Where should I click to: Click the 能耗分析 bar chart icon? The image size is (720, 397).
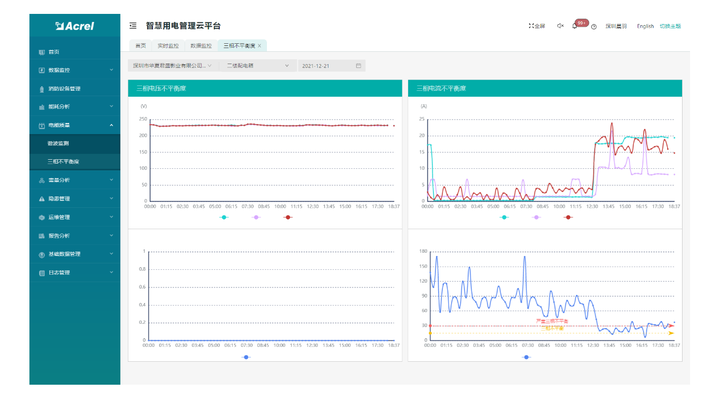(x=42, y=107)
